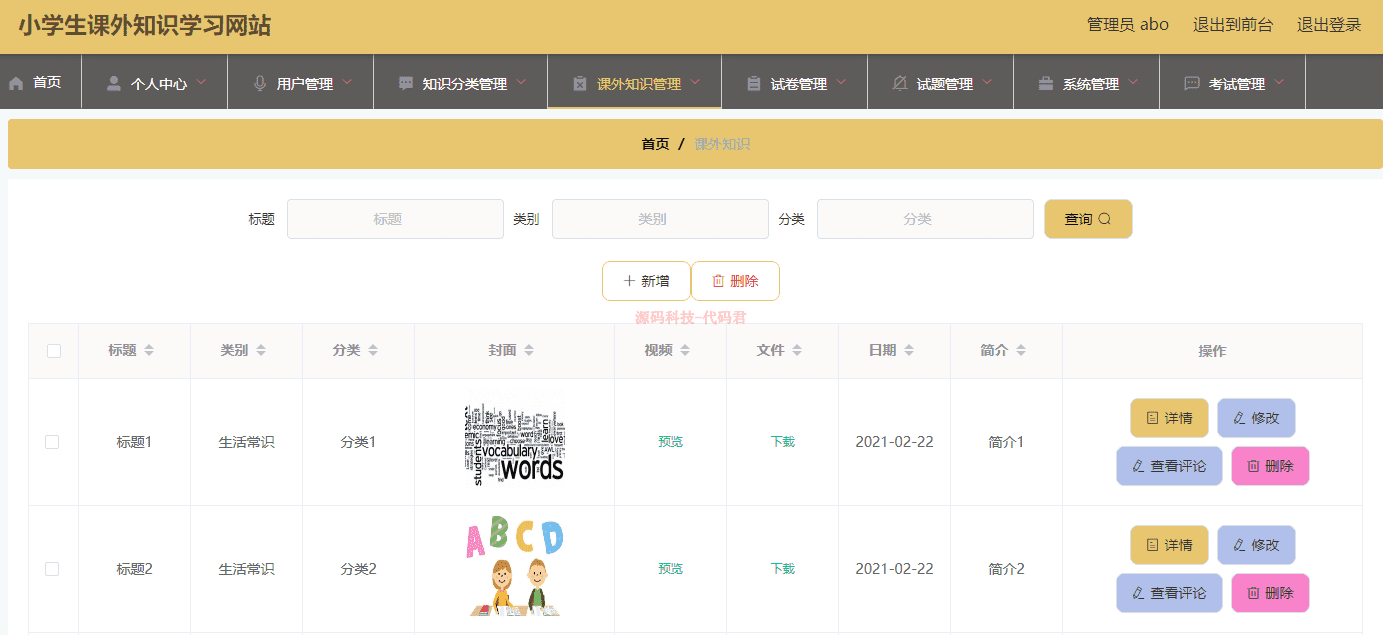This screenshot has height=635, width=1383.
Task: Toggle the select-all checkbox in table header
Action: [54, 351]
